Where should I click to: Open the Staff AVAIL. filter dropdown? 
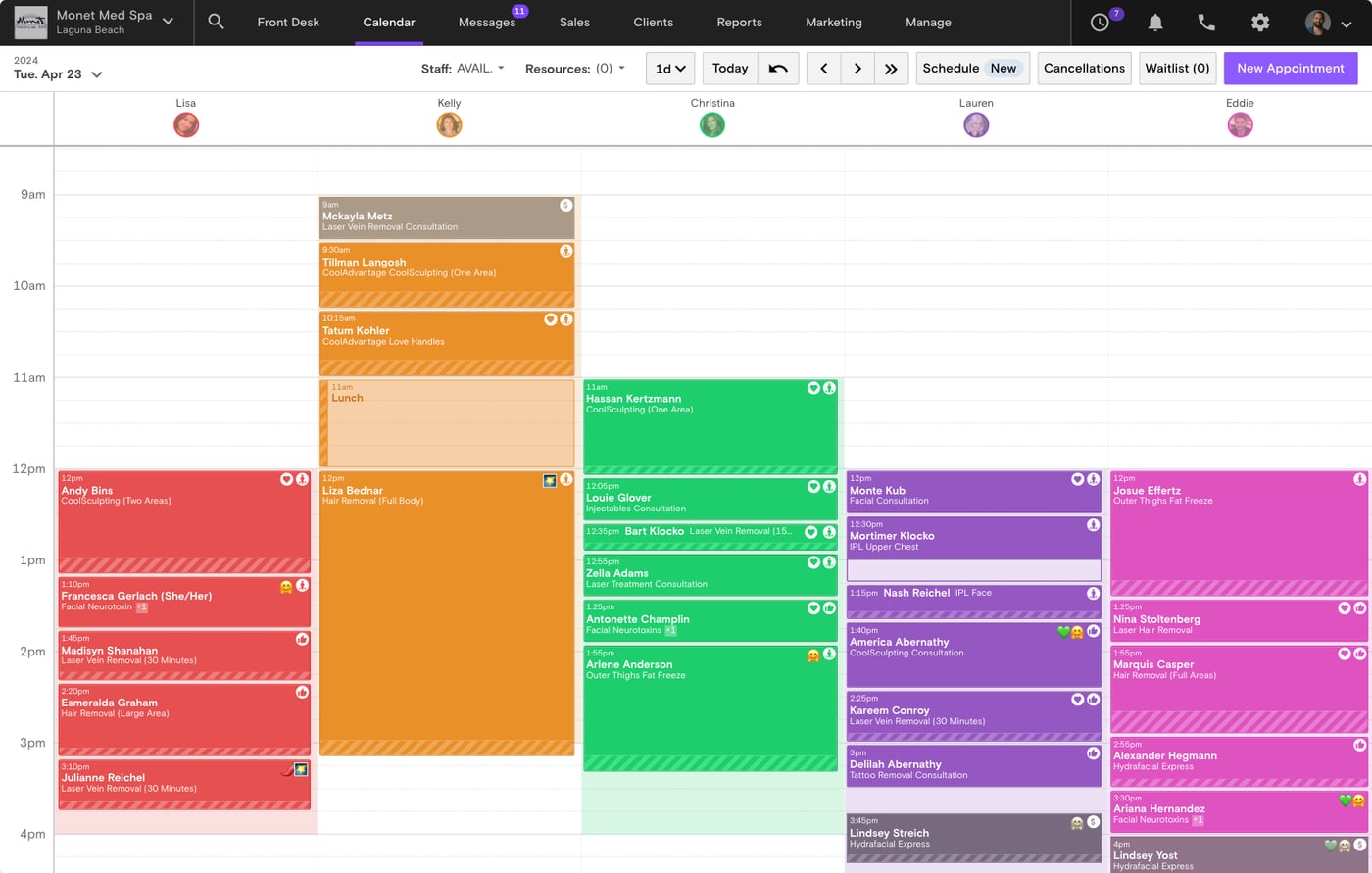point(463,69)
